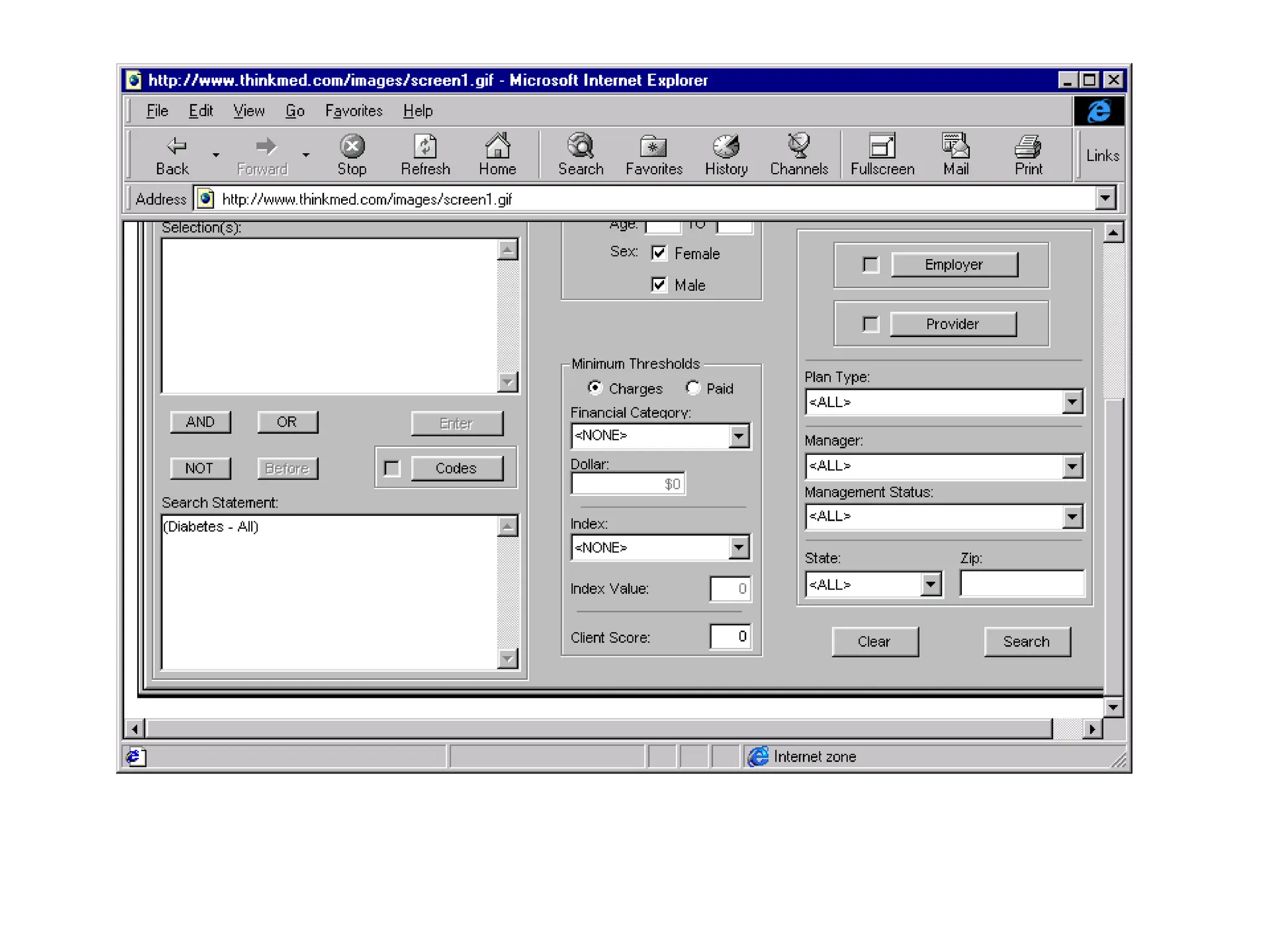
Task: Uncheck the Female sex checkbox
Action: pos(659,253)
